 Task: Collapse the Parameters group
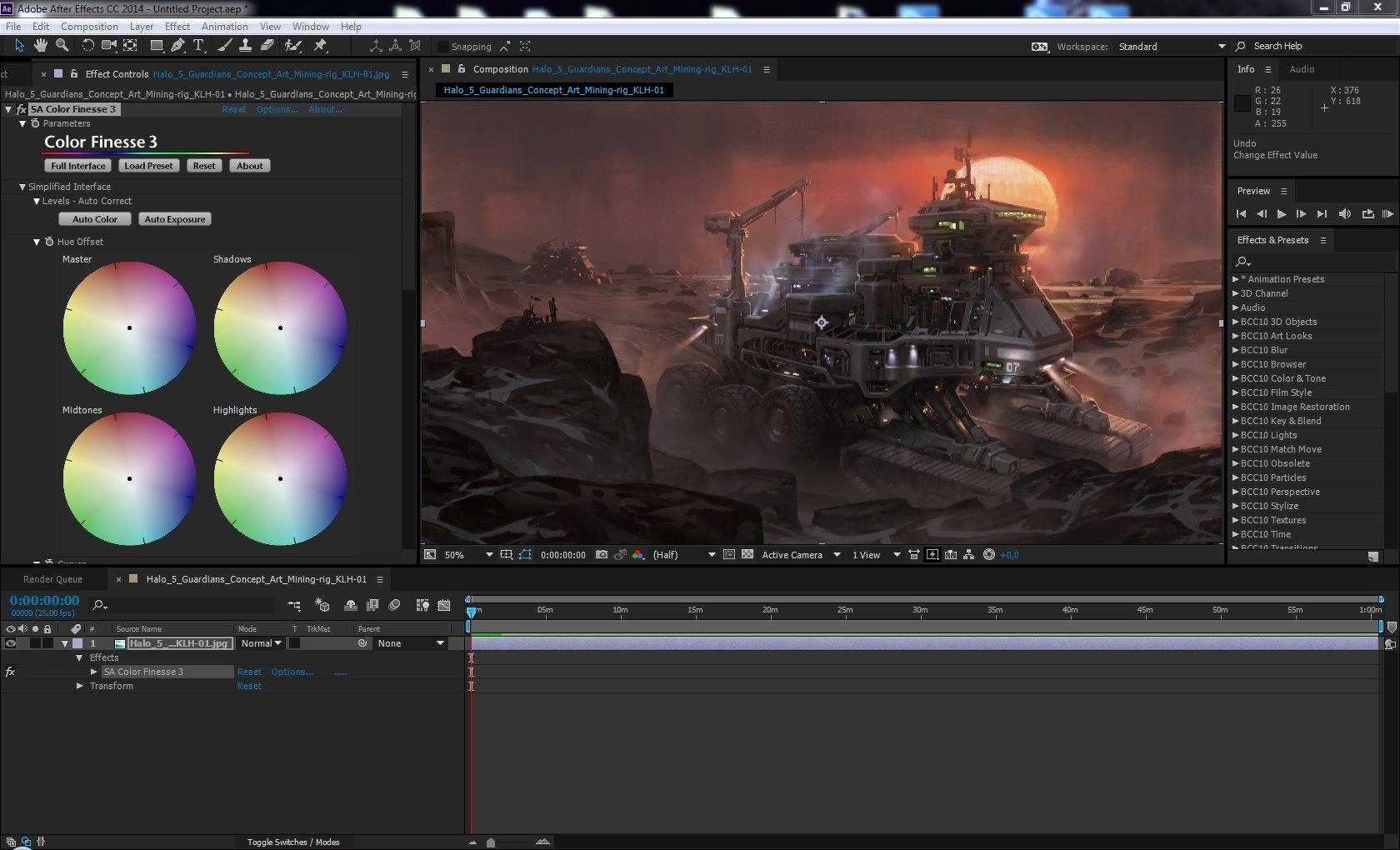(x=22, y=123)
